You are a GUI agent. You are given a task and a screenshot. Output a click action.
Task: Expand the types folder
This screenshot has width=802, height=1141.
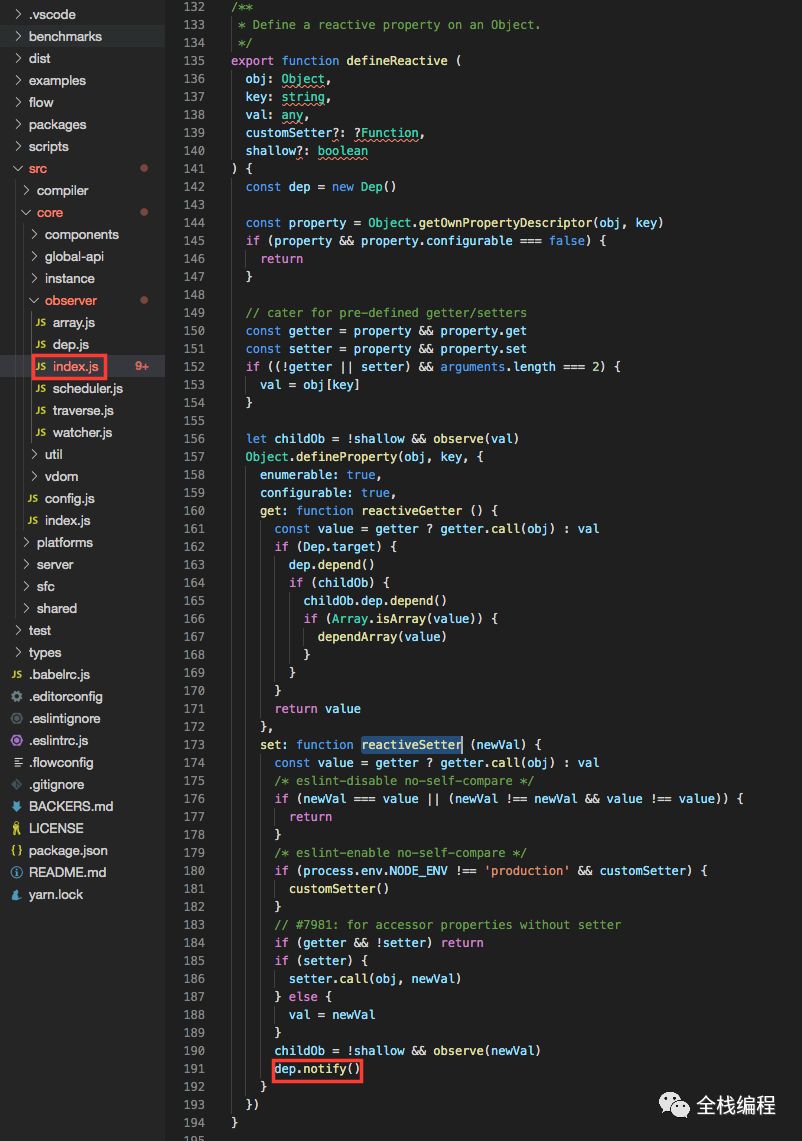[x=18, y=653]
